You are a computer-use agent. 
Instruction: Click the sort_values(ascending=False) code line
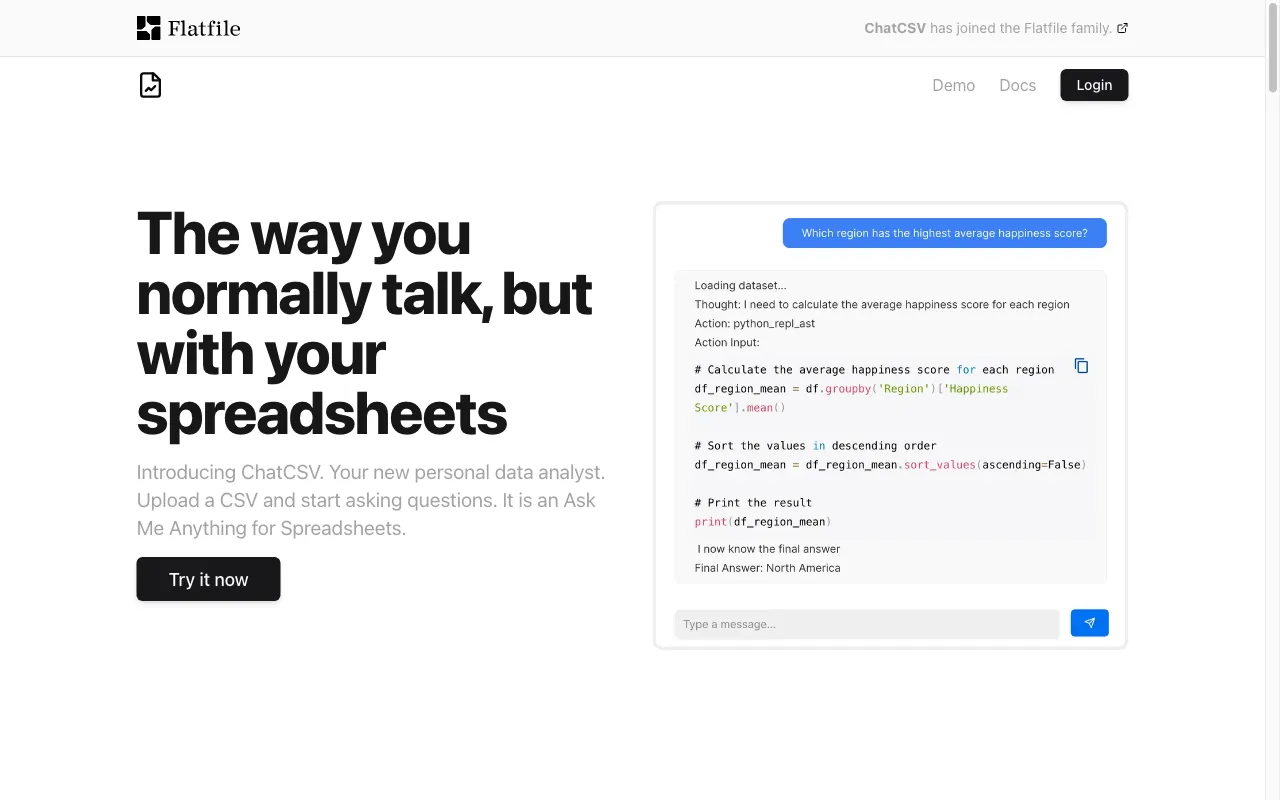(890, 465)
